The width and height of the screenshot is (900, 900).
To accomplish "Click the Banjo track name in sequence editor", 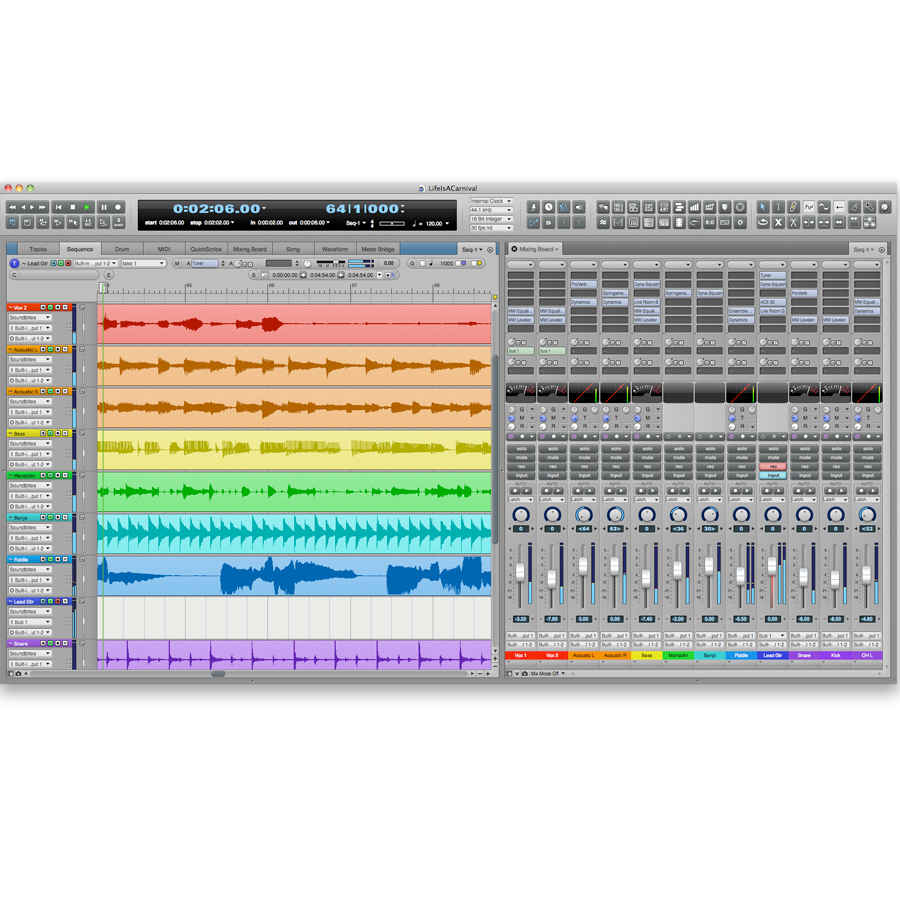I will click(21, 518).
